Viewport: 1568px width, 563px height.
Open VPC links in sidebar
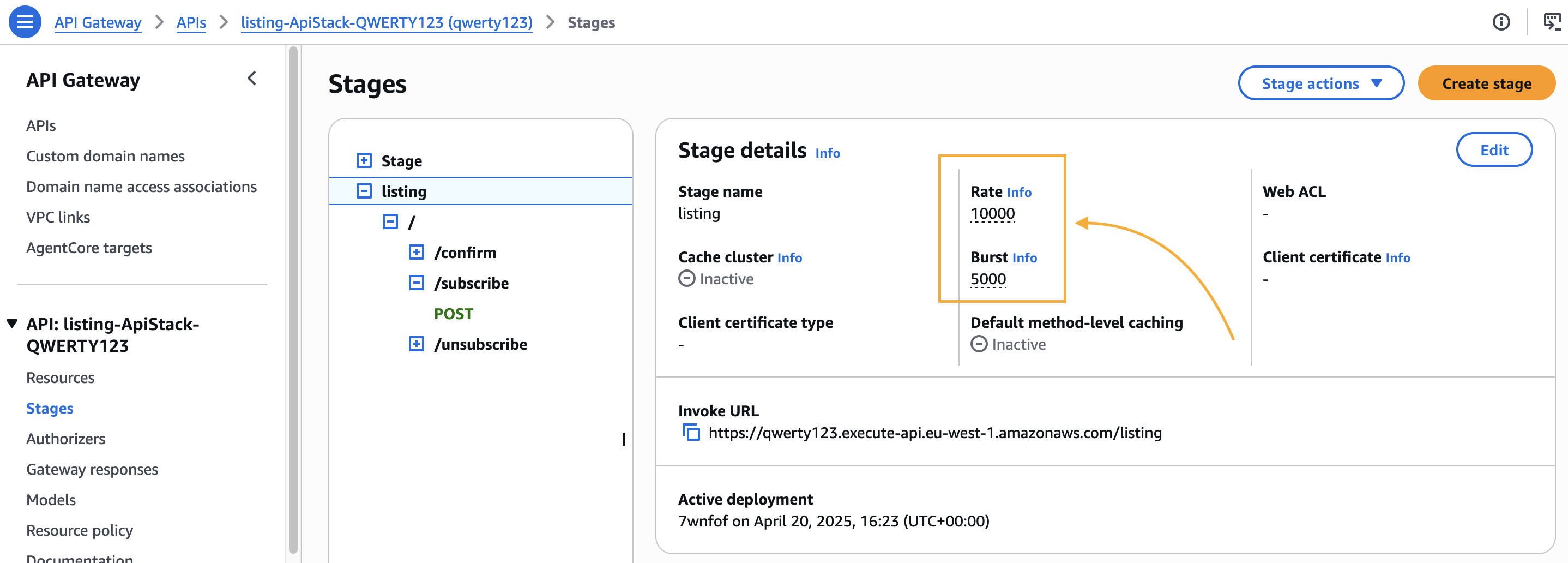coord(58,217)
